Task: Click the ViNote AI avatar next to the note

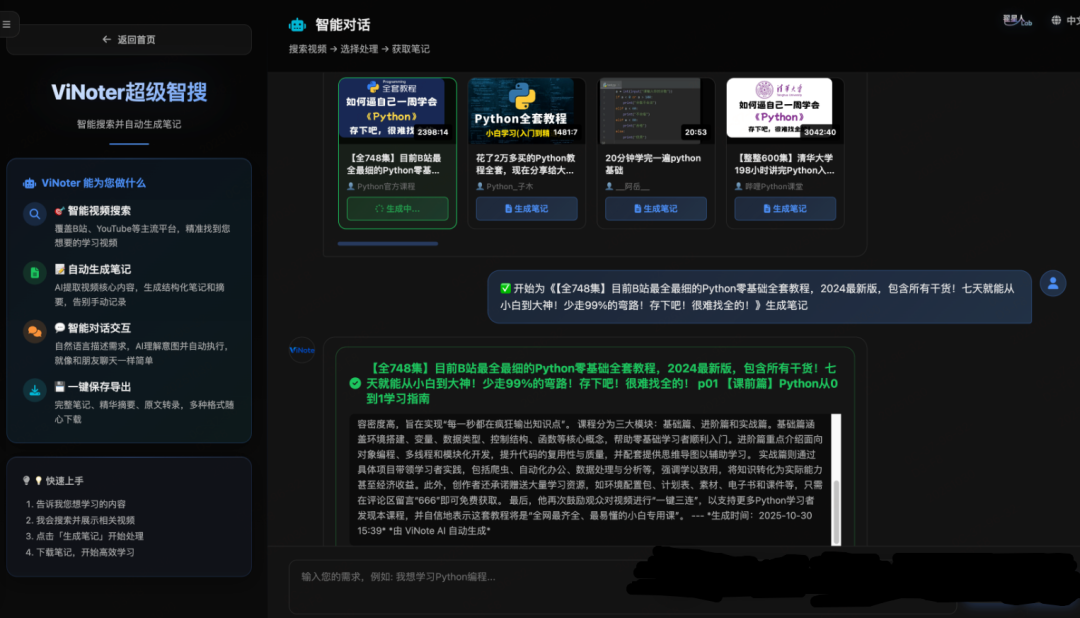Action: click(301, 349)
